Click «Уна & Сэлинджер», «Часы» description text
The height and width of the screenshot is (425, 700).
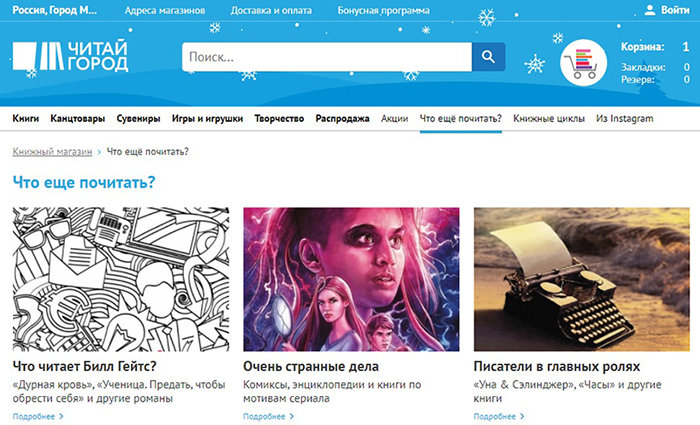(567, 392)
